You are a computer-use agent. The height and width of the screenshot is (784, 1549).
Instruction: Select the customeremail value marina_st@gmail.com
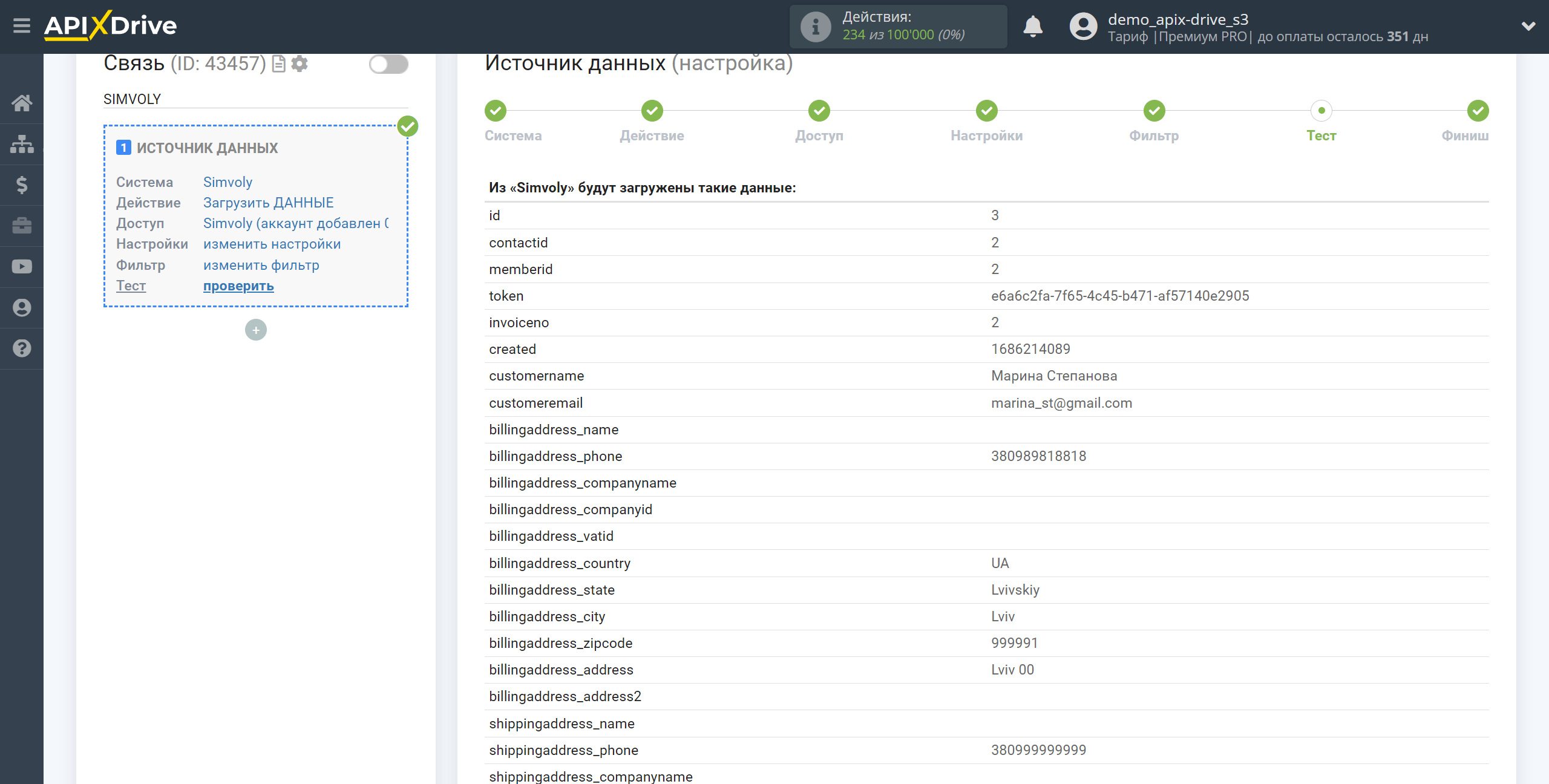click(1061, 403)
